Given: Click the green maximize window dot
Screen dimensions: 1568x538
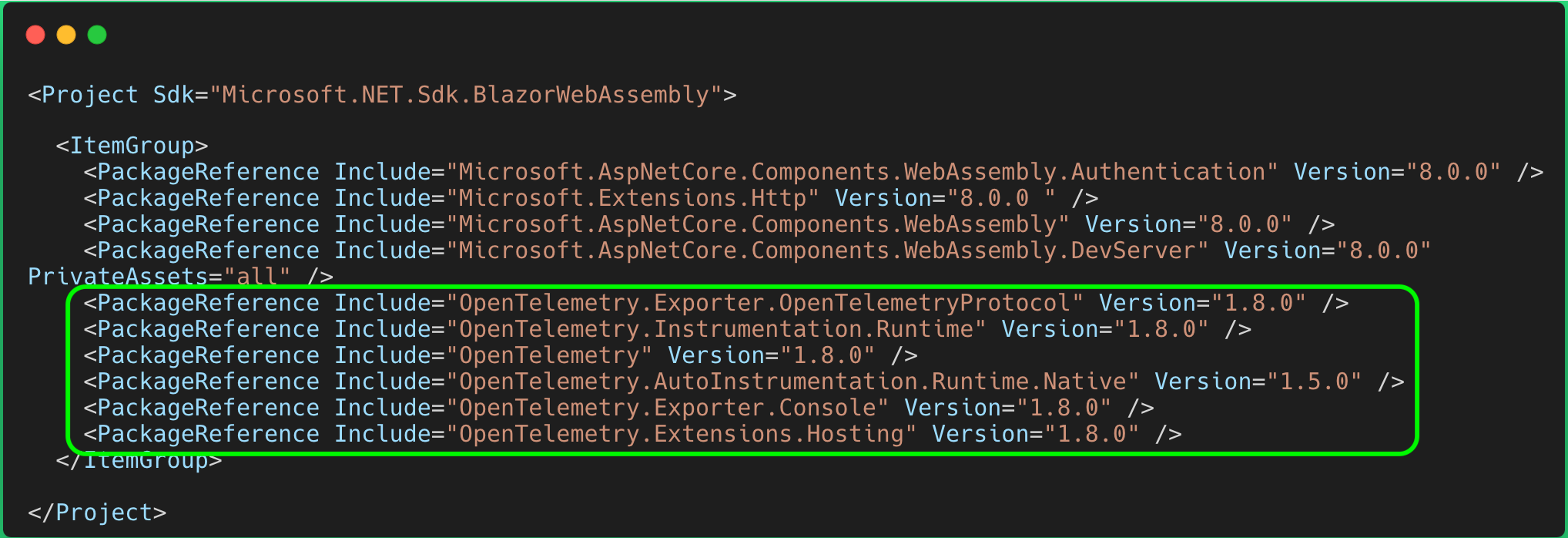Looking at the screenshot, I should click(97, 35).
